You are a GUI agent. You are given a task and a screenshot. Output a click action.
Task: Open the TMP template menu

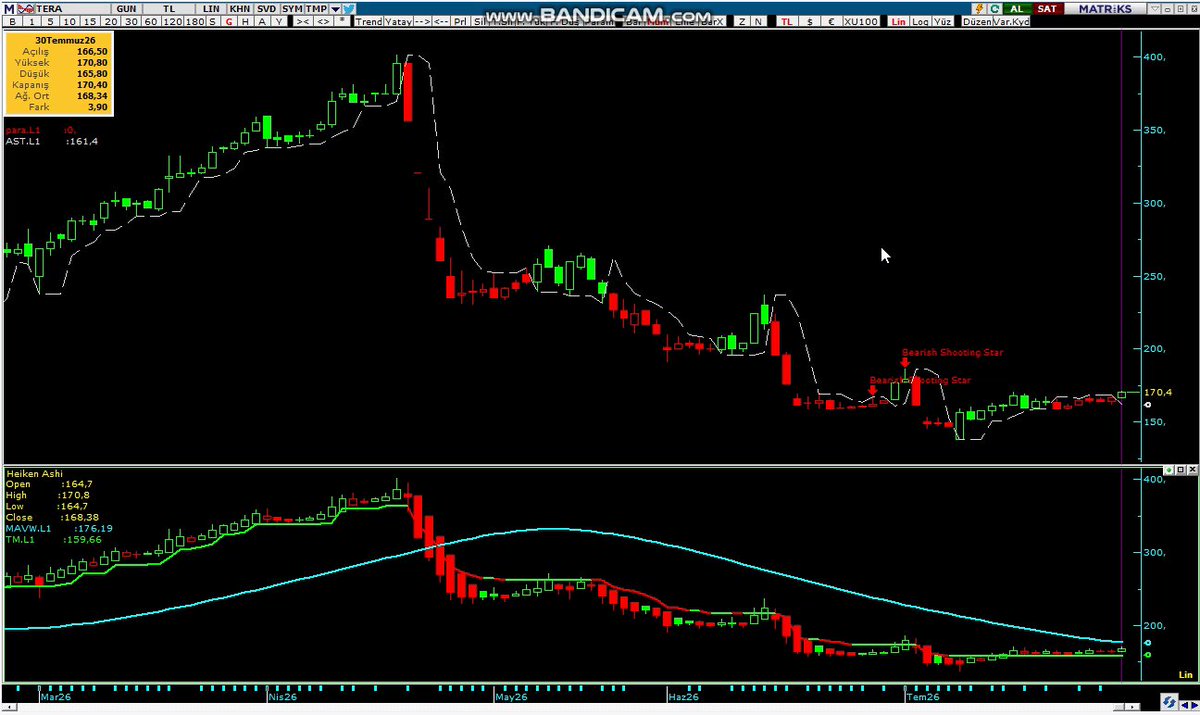point(317,8)
